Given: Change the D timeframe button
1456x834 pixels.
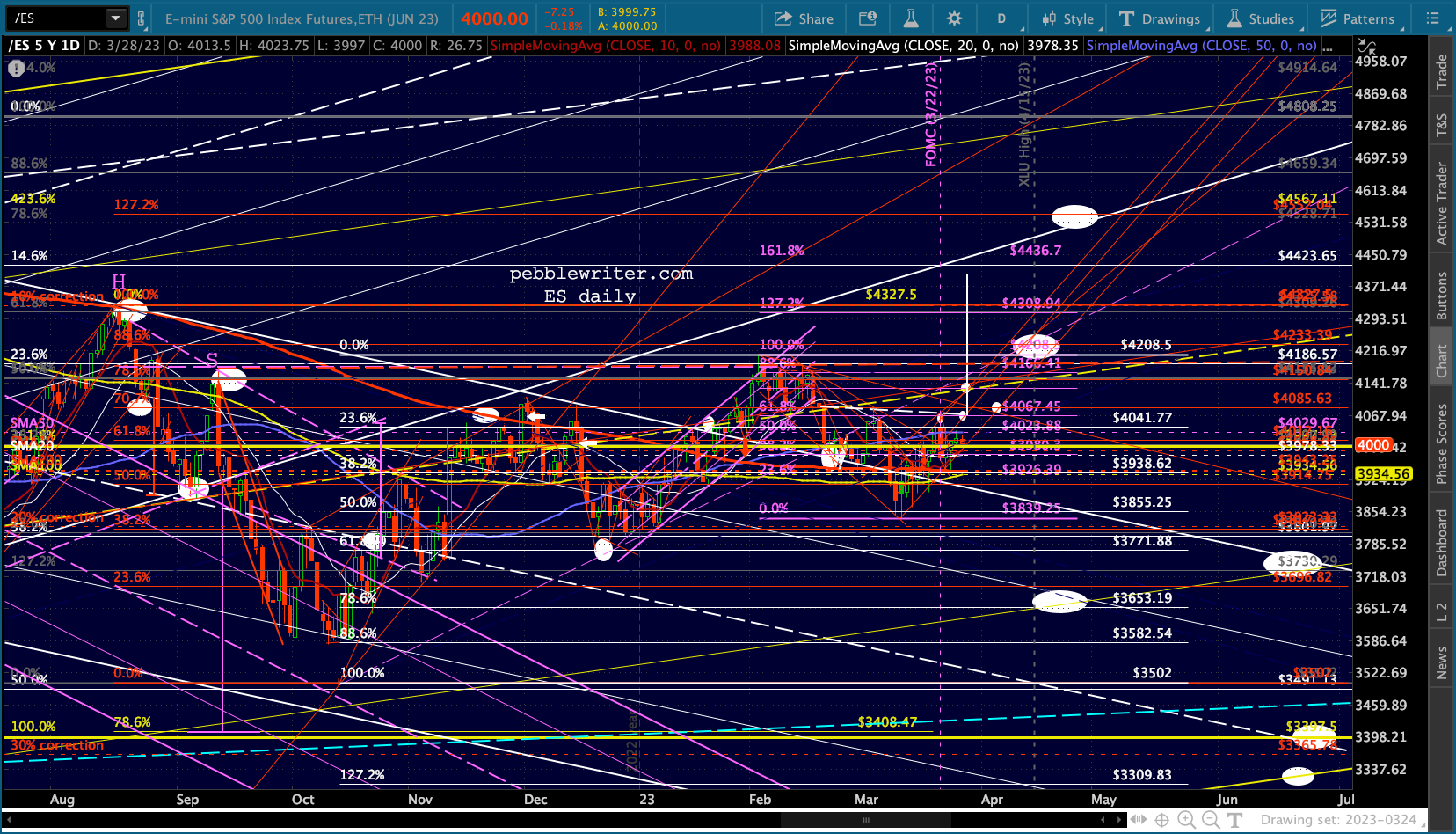Looking at the screenshot, I should coord(1001,18).
